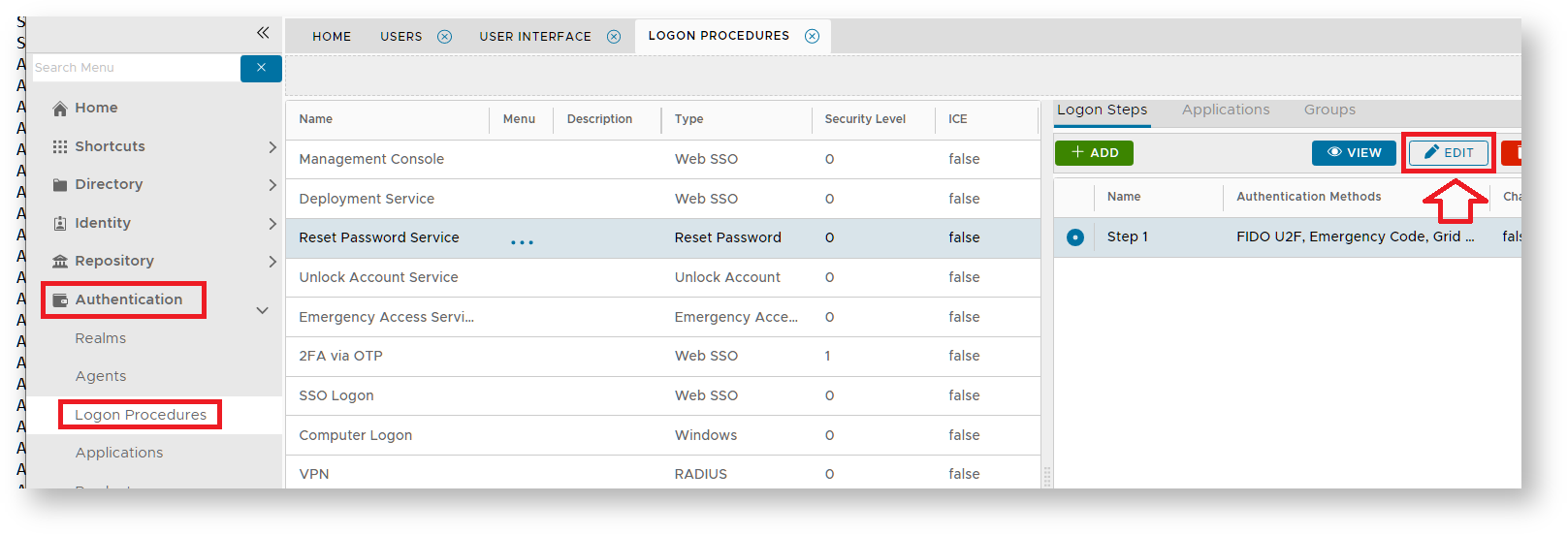The image size is (1568, 535).
Task: Close the User Interface tab
Action: point(614,37)
